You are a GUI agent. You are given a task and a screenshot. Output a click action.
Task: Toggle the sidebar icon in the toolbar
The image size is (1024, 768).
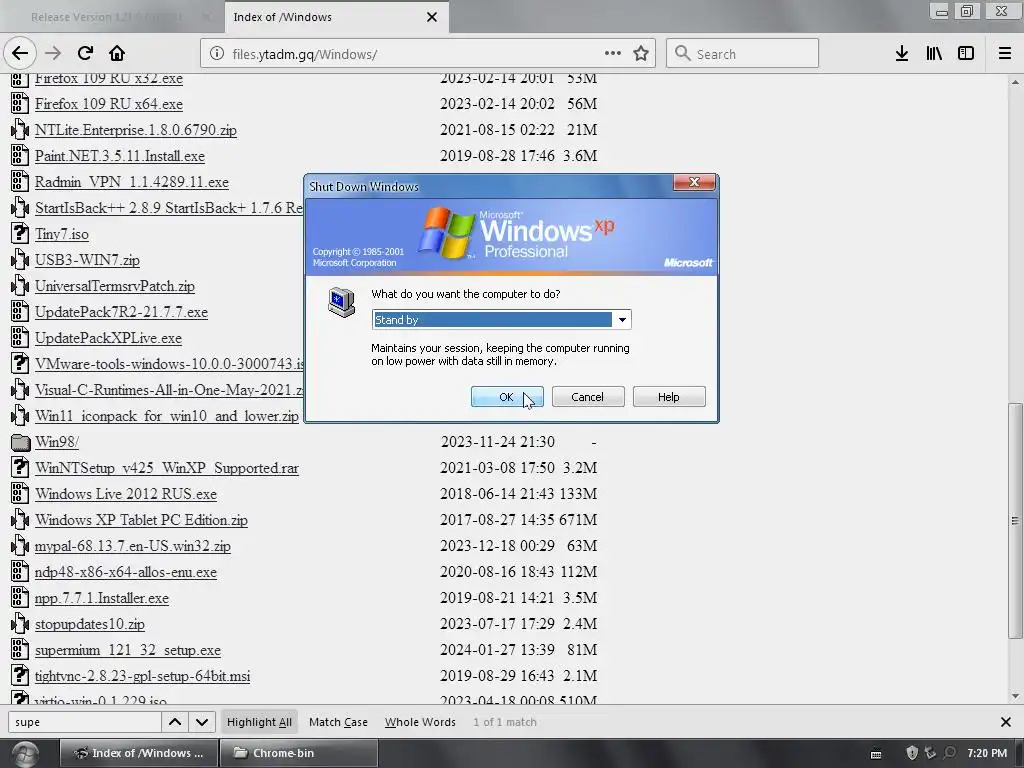point(966,54)
